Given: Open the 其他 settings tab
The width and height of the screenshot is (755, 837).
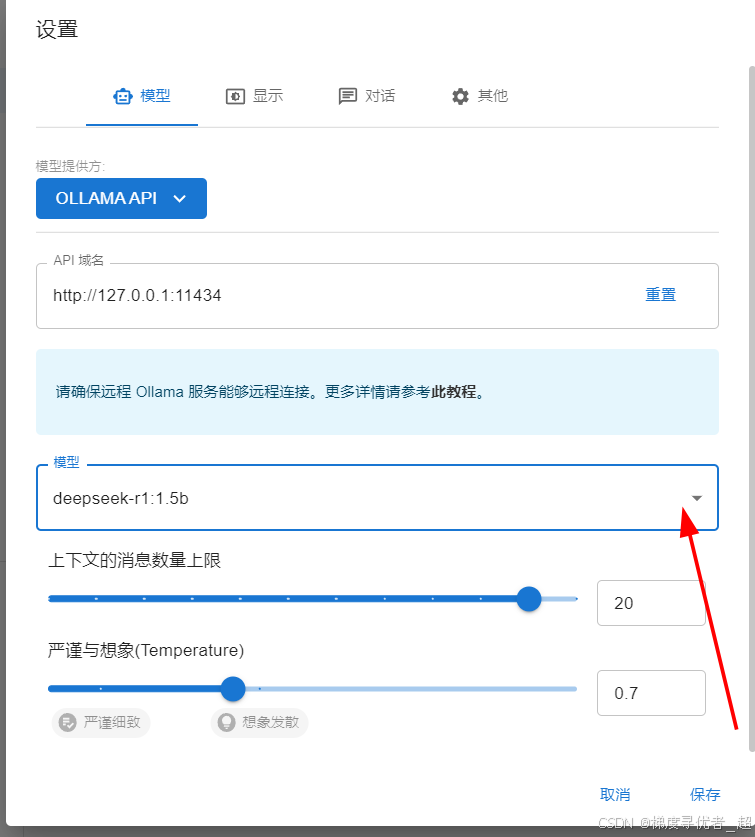Looking at the screenshot, I should pyautogui.click(x=479, y=96).
